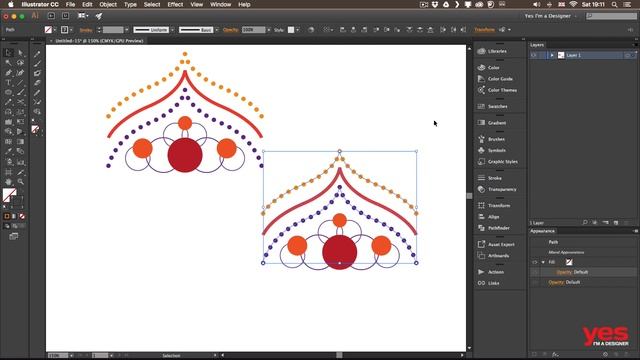
Task: Open the Effect menu
Action: coord(175,4)
